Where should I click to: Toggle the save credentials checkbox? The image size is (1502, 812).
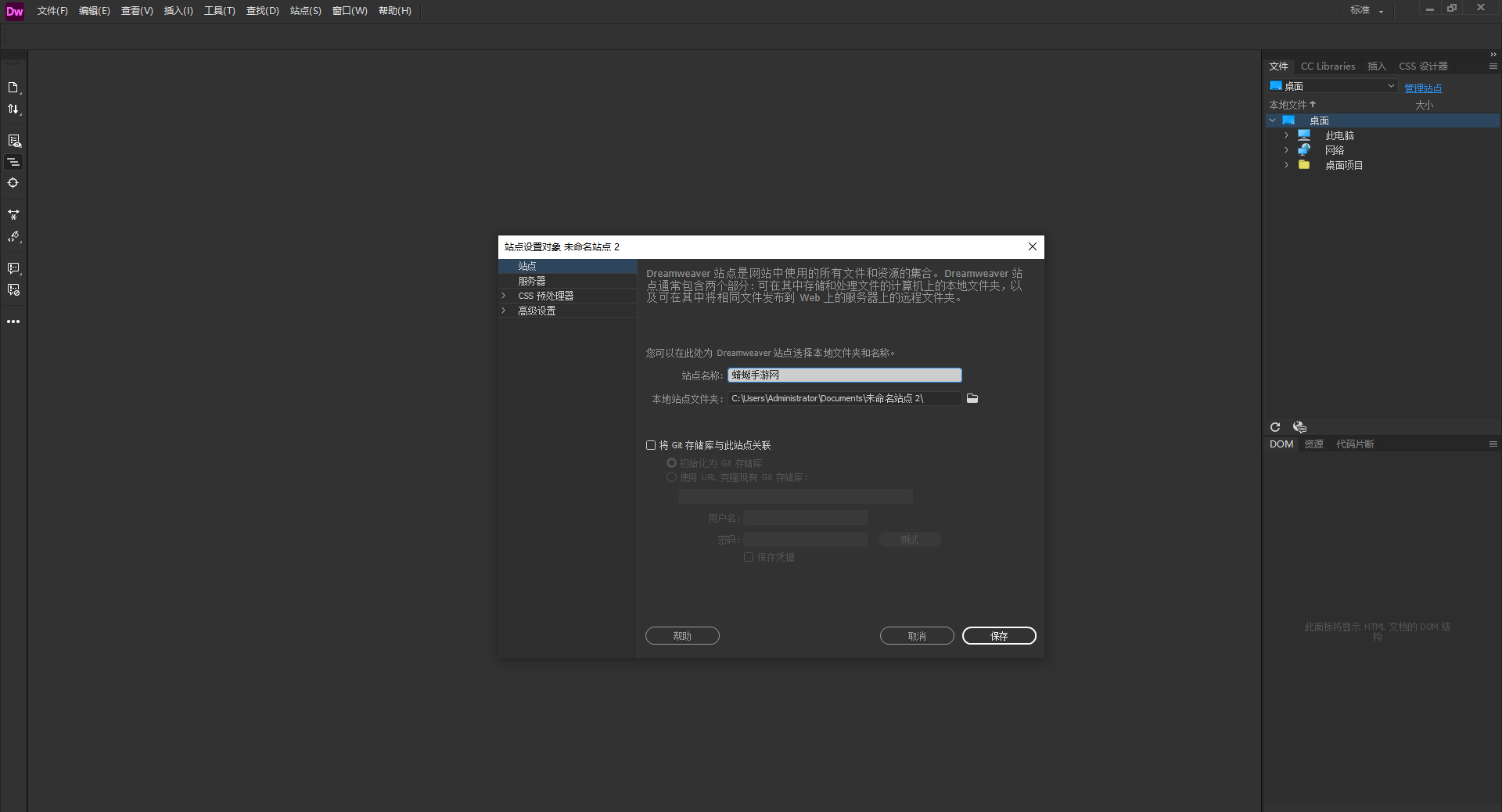749,557
